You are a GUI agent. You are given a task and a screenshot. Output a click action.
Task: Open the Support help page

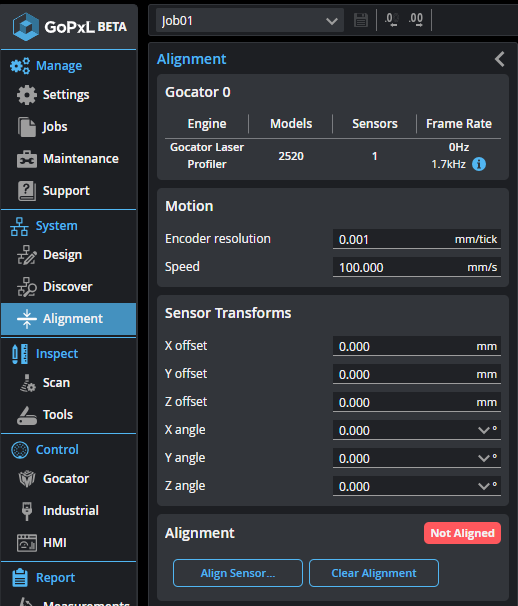(x=53, y=191)
